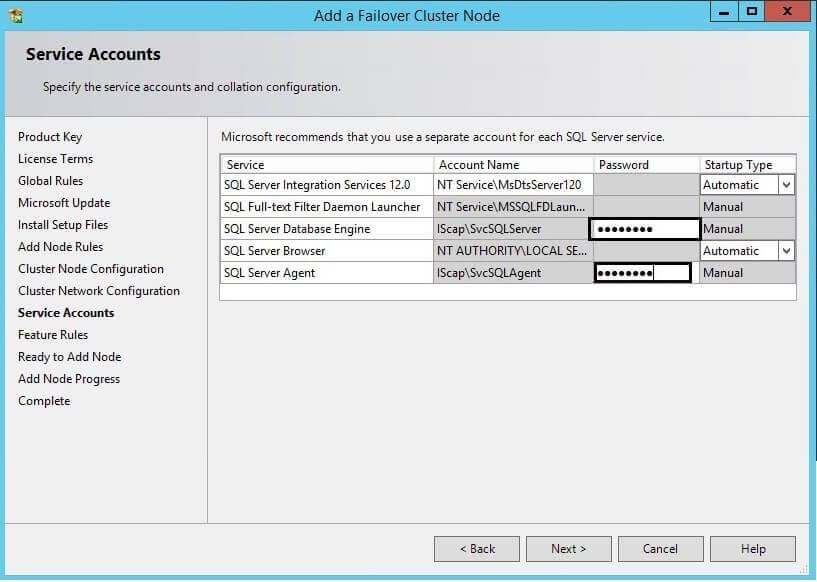Image resolution: width=817 pixels, height=582 pixels.
Task: Click the Service column header
Action: click(327, 165)
